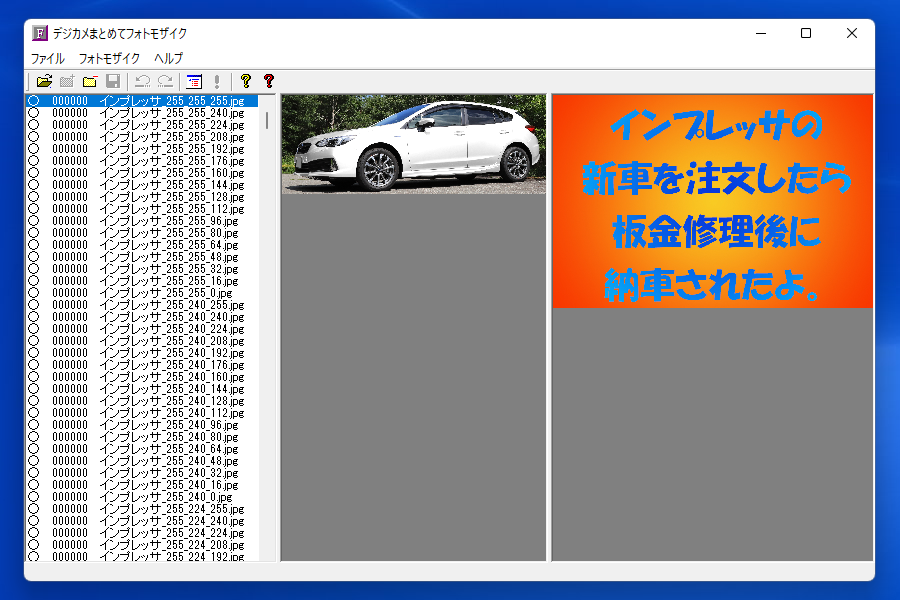The width and height of the screenshot is (900, 600).
Task: Toggle the circle beside インプレッサ_255_255_0.jpg
Action: [33, 293]
